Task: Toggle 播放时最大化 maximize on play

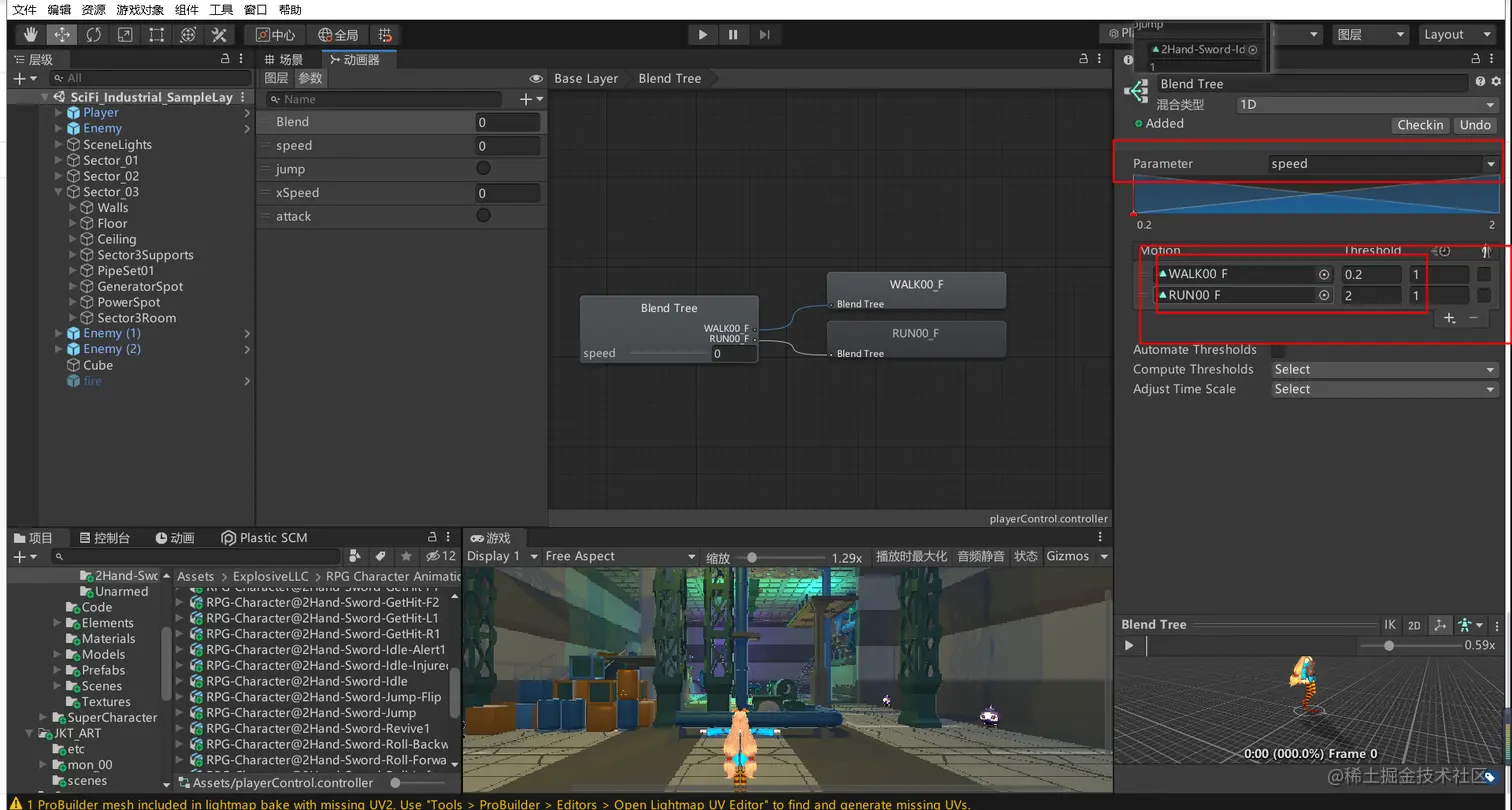Action: coord(911,557)
